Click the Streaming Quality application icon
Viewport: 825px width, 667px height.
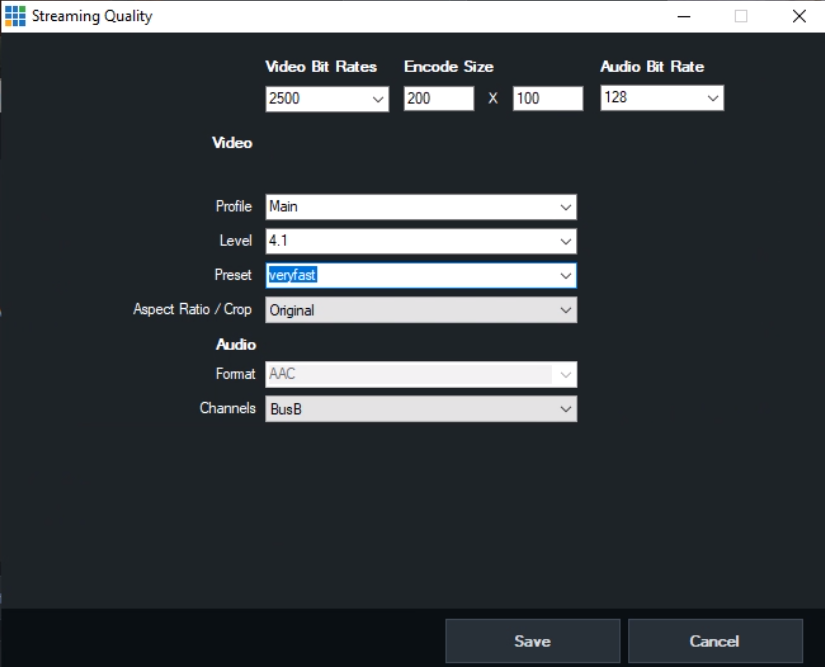click(14, 16)
